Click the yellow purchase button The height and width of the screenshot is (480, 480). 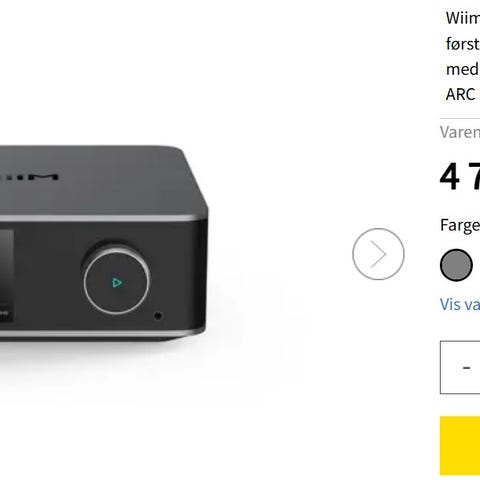pyautogui.click(x=460, y=445)
